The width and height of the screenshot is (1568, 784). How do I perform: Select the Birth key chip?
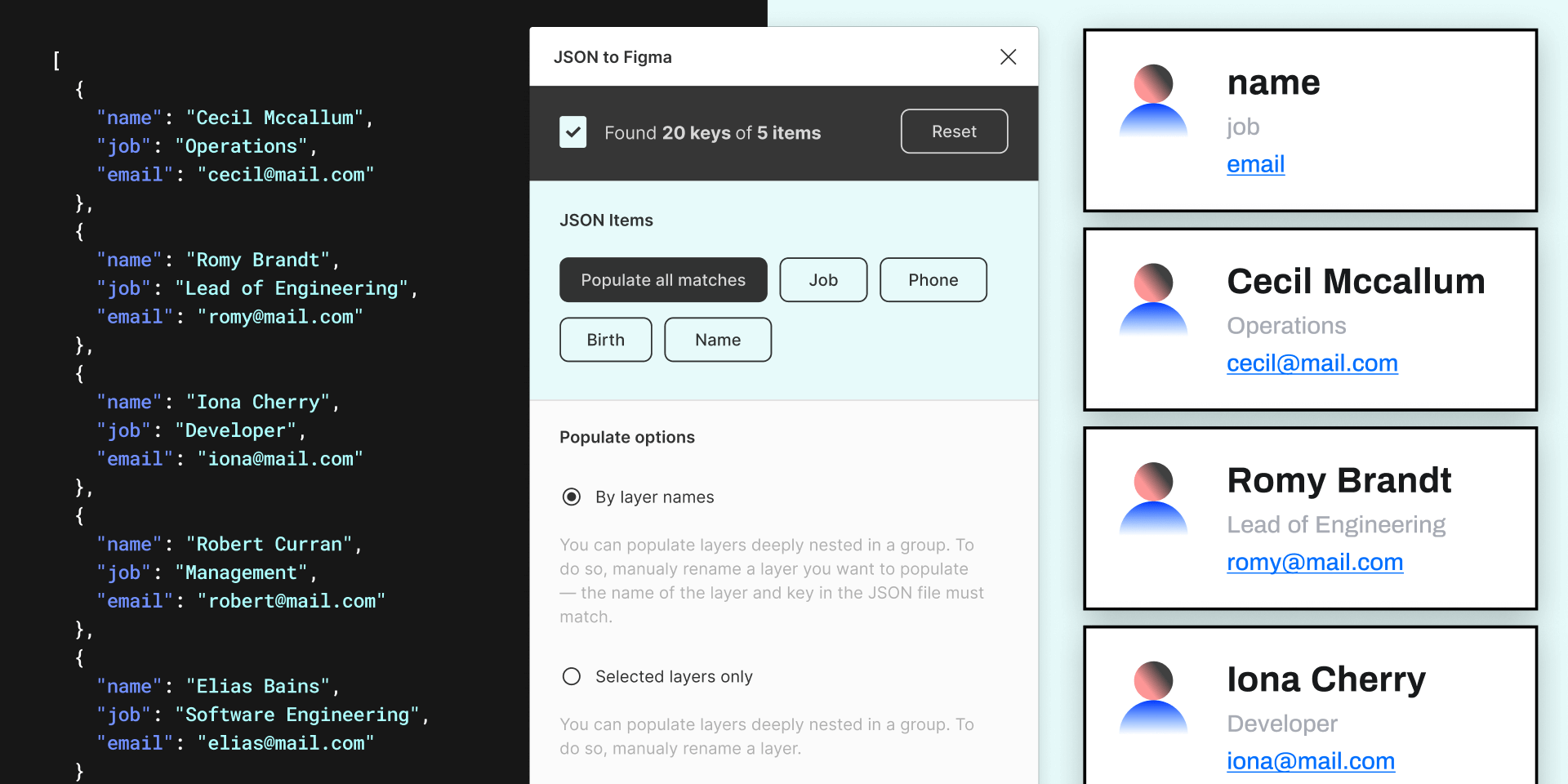[x=605, y=339]
